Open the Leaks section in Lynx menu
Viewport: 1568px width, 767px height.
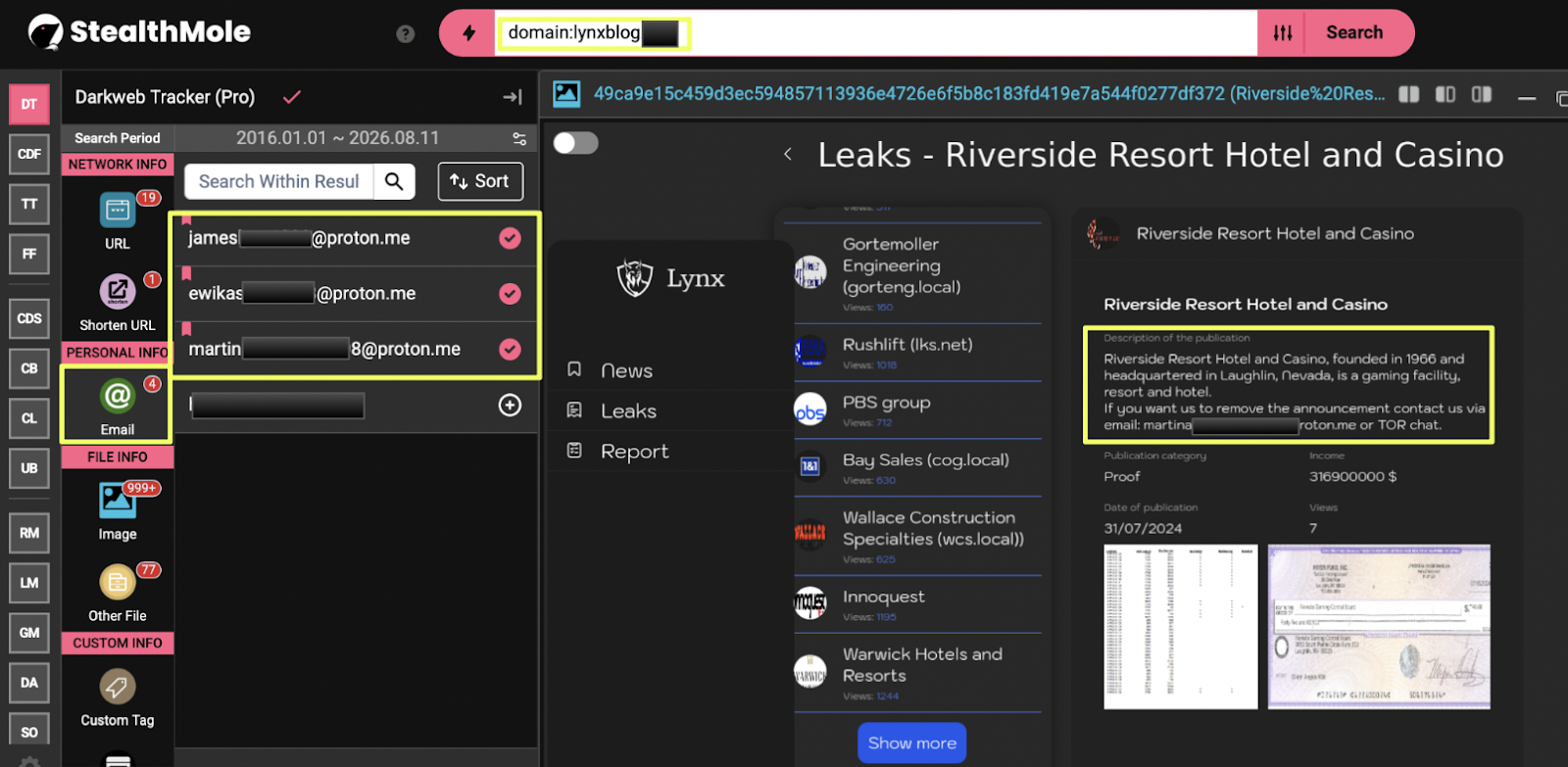(x=628, y=411)
